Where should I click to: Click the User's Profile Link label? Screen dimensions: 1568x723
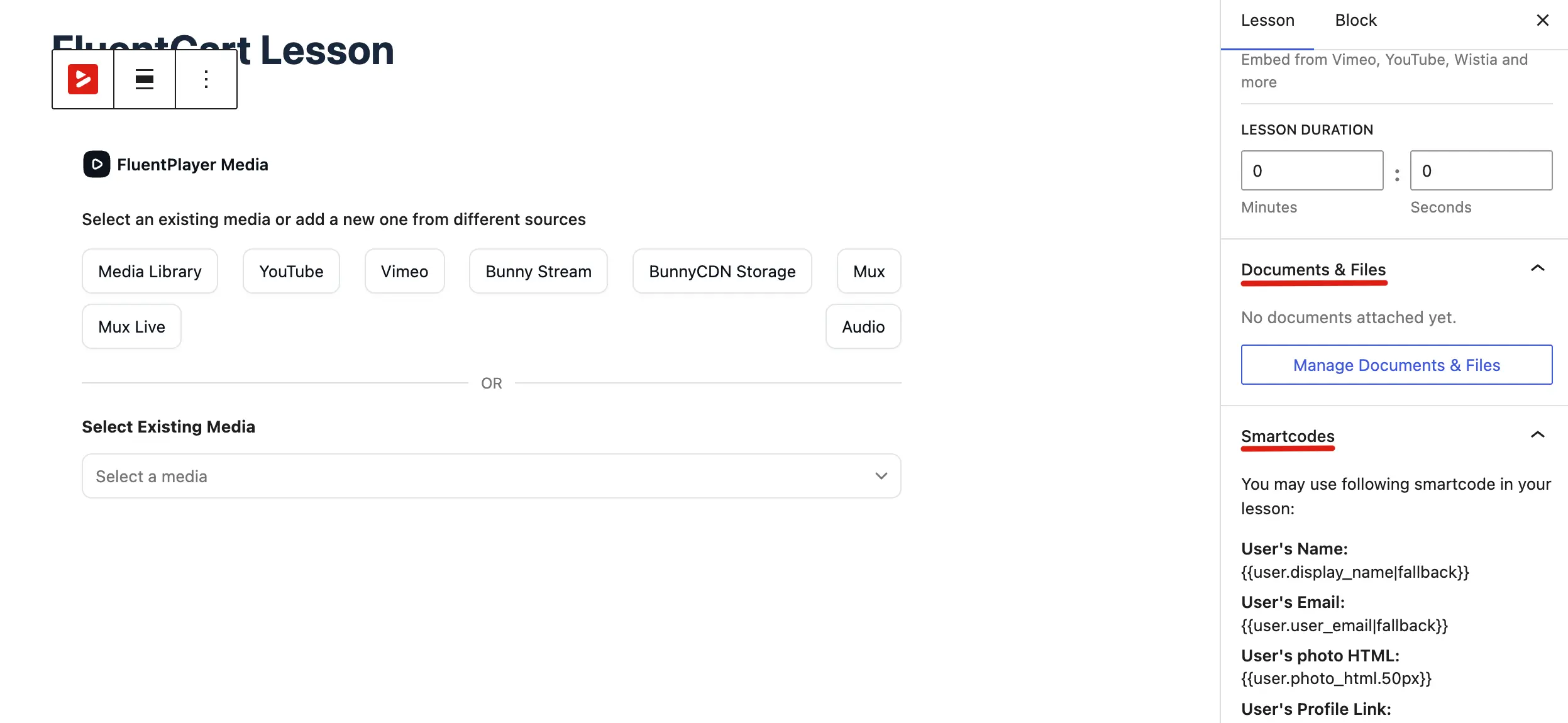[1316, 709]
